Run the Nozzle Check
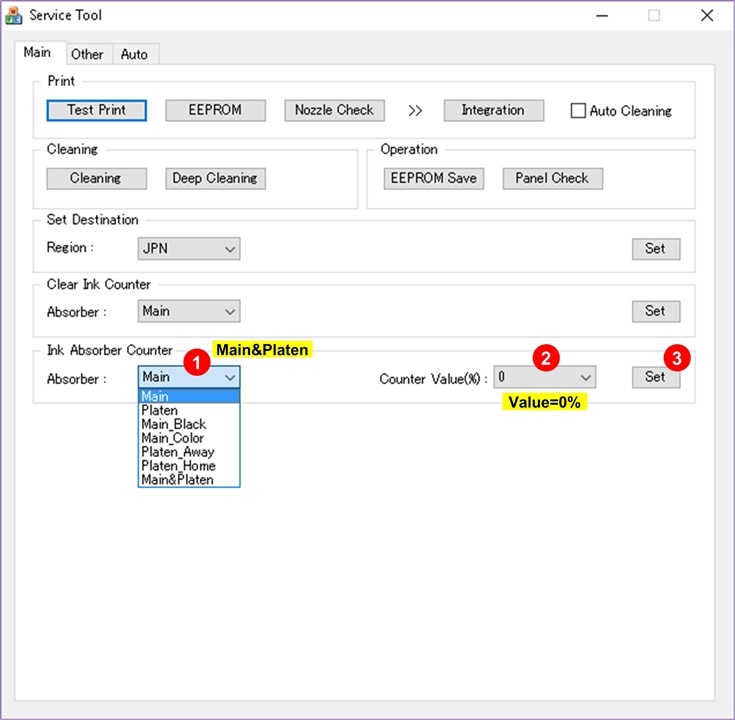735x720 pixels. point(334,110)
